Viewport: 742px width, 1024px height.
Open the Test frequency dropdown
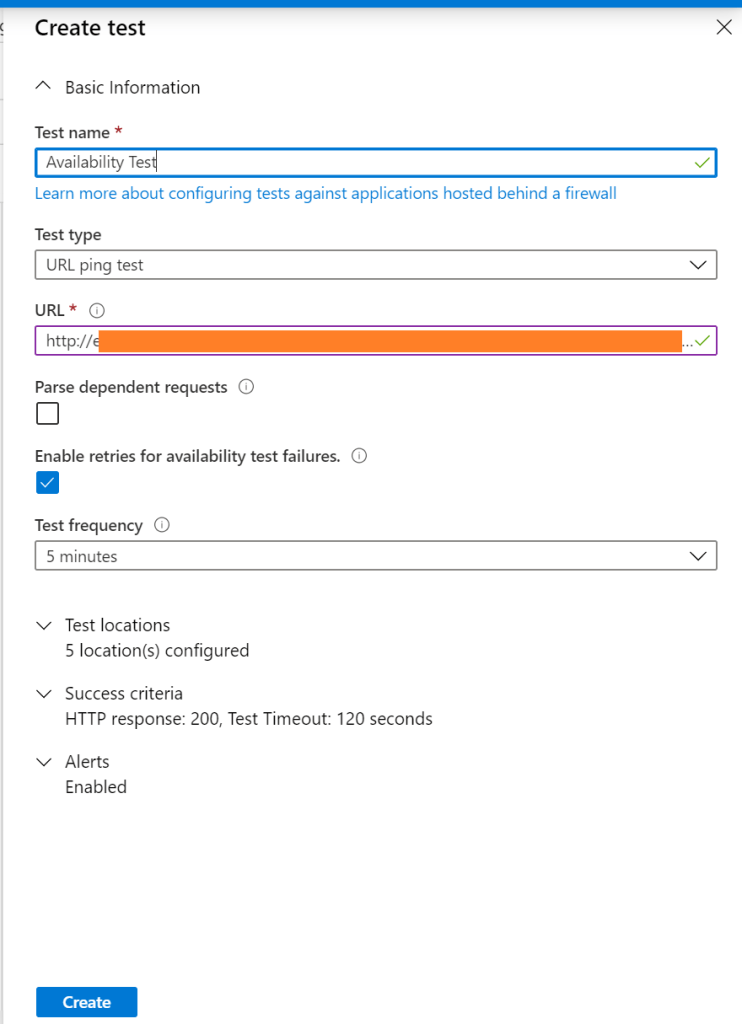click(375, 556)
